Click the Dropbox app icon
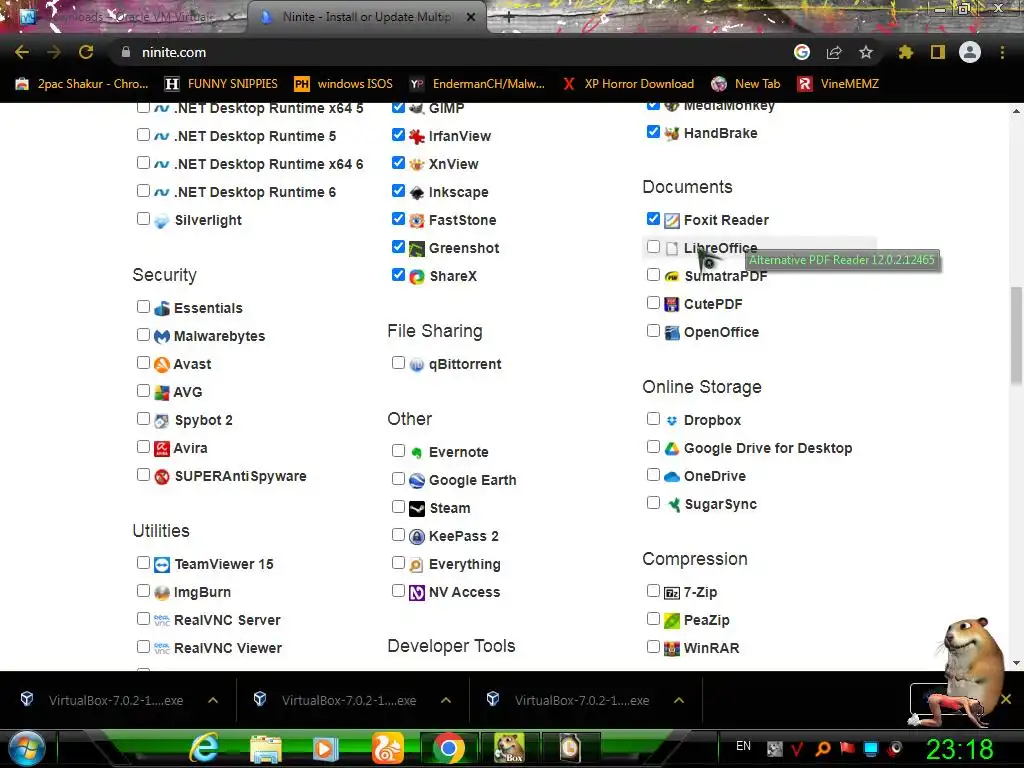Screen dimensions: 1024x768 [x=671, y=421]
